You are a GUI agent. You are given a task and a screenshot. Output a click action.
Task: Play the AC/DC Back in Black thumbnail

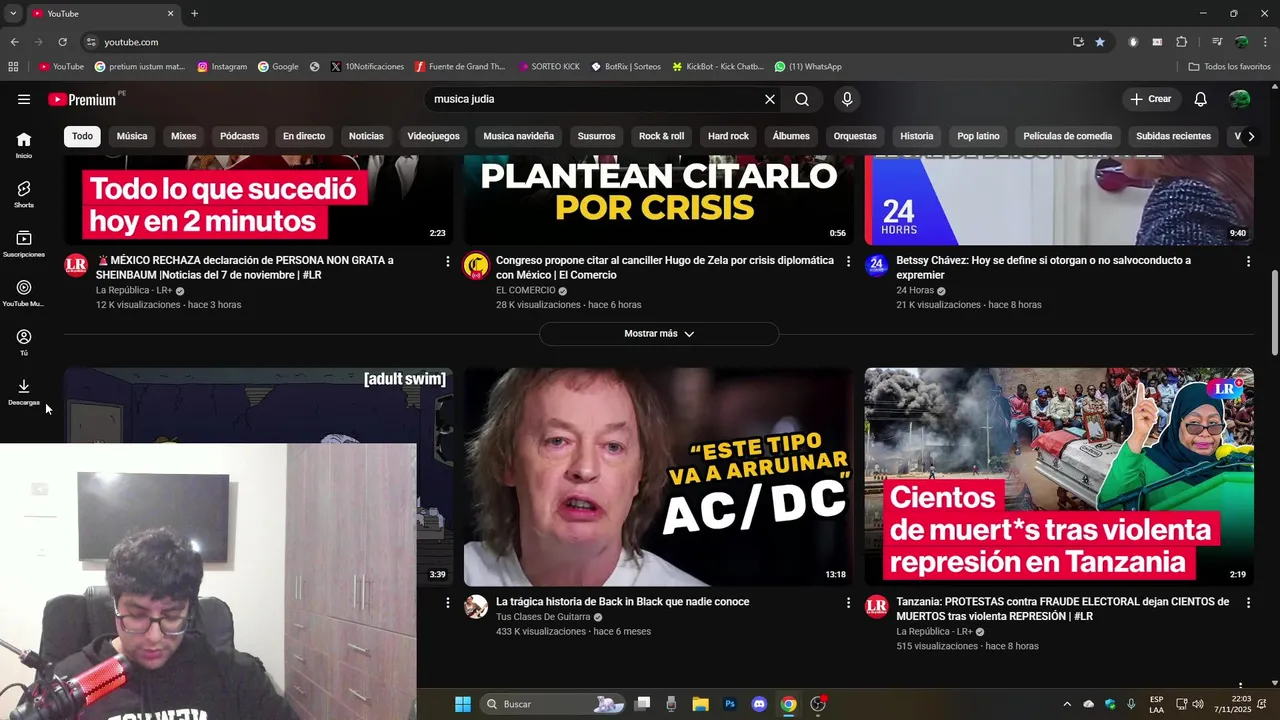click(659, 477)
